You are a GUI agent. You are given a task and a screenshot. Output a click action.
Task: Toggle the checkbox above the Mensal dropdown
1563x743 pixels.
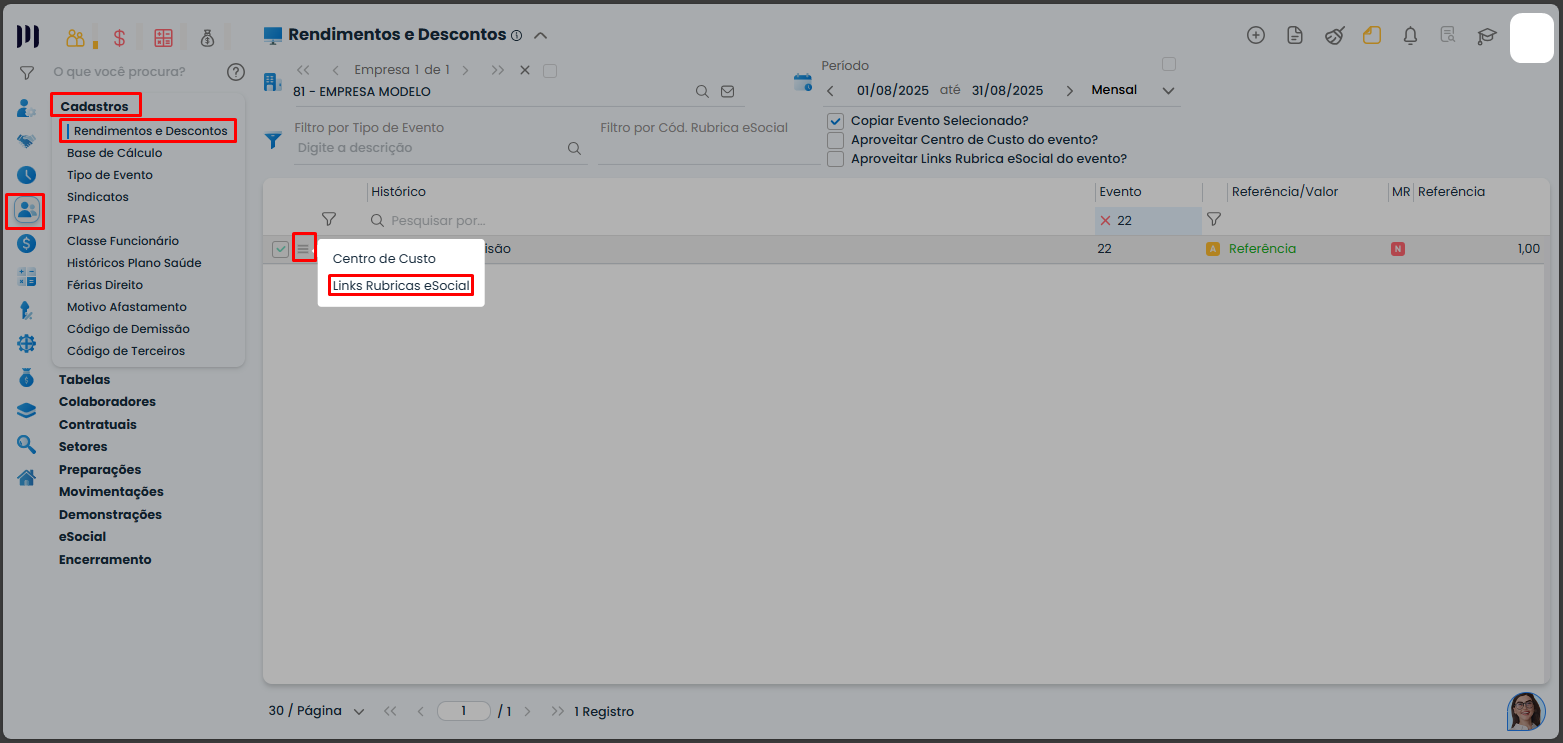(1169, 64)
